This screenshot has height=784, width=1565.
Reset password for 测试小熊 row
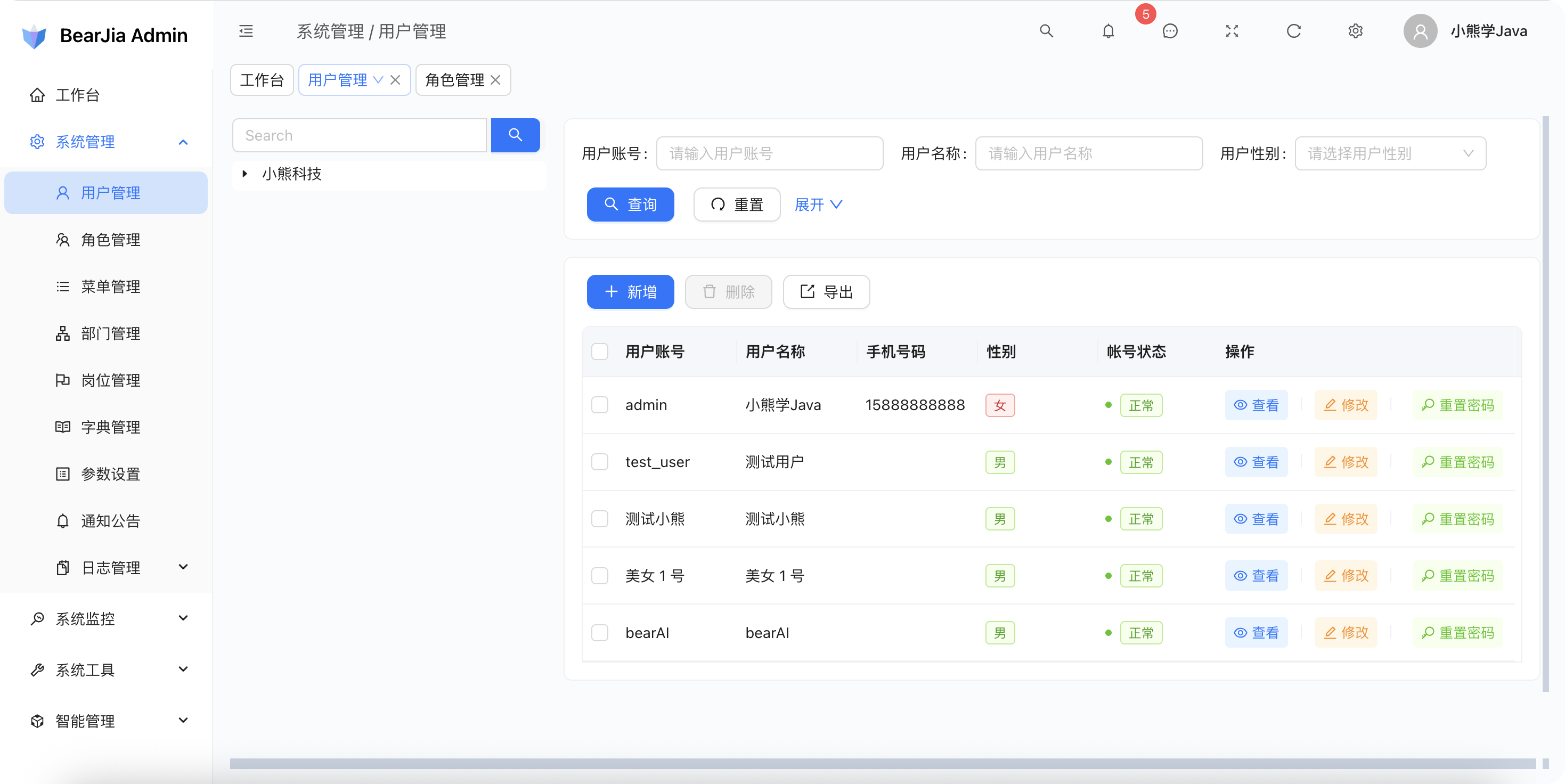point(1457,519)
